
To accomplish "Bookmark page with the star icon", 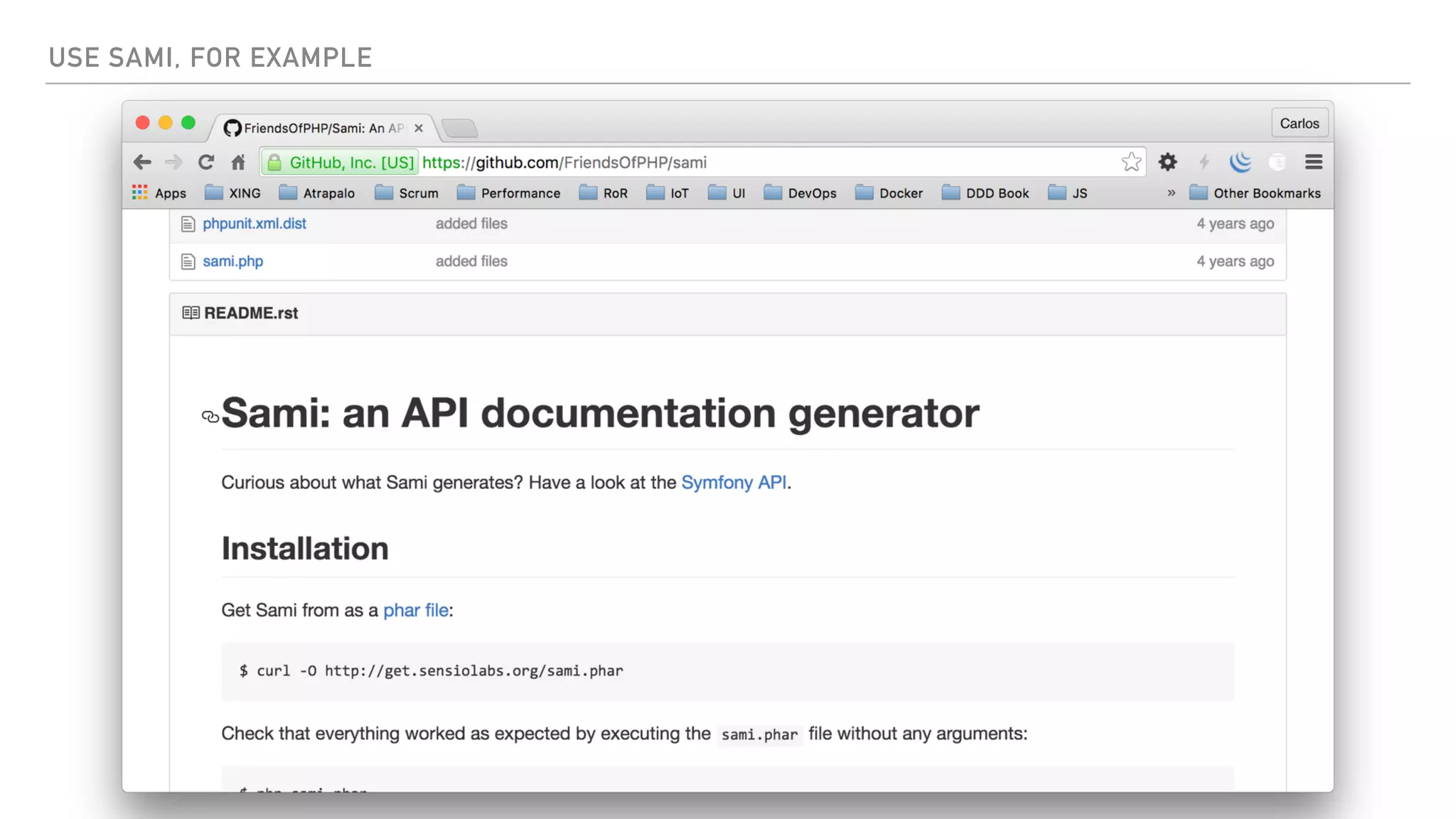I will point(1131,162).
